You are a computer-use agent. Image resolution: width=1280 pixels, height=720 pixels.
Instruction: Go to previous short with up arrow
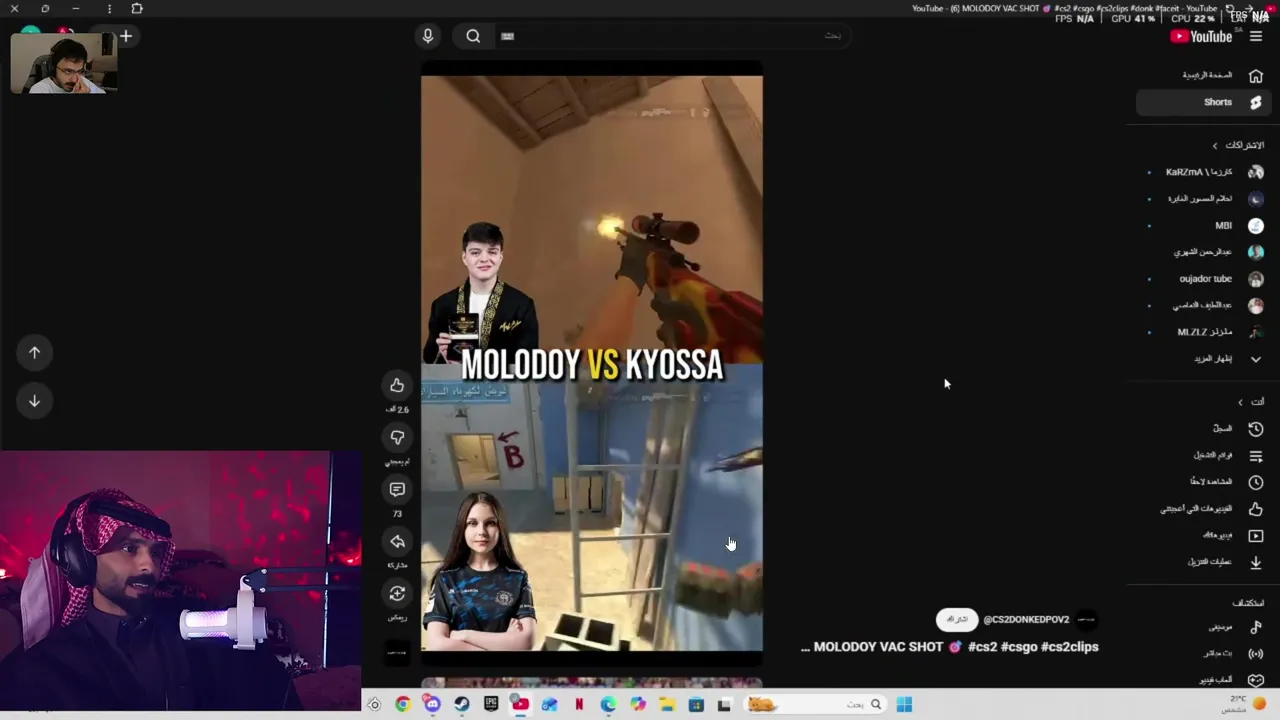coord(34,352)
